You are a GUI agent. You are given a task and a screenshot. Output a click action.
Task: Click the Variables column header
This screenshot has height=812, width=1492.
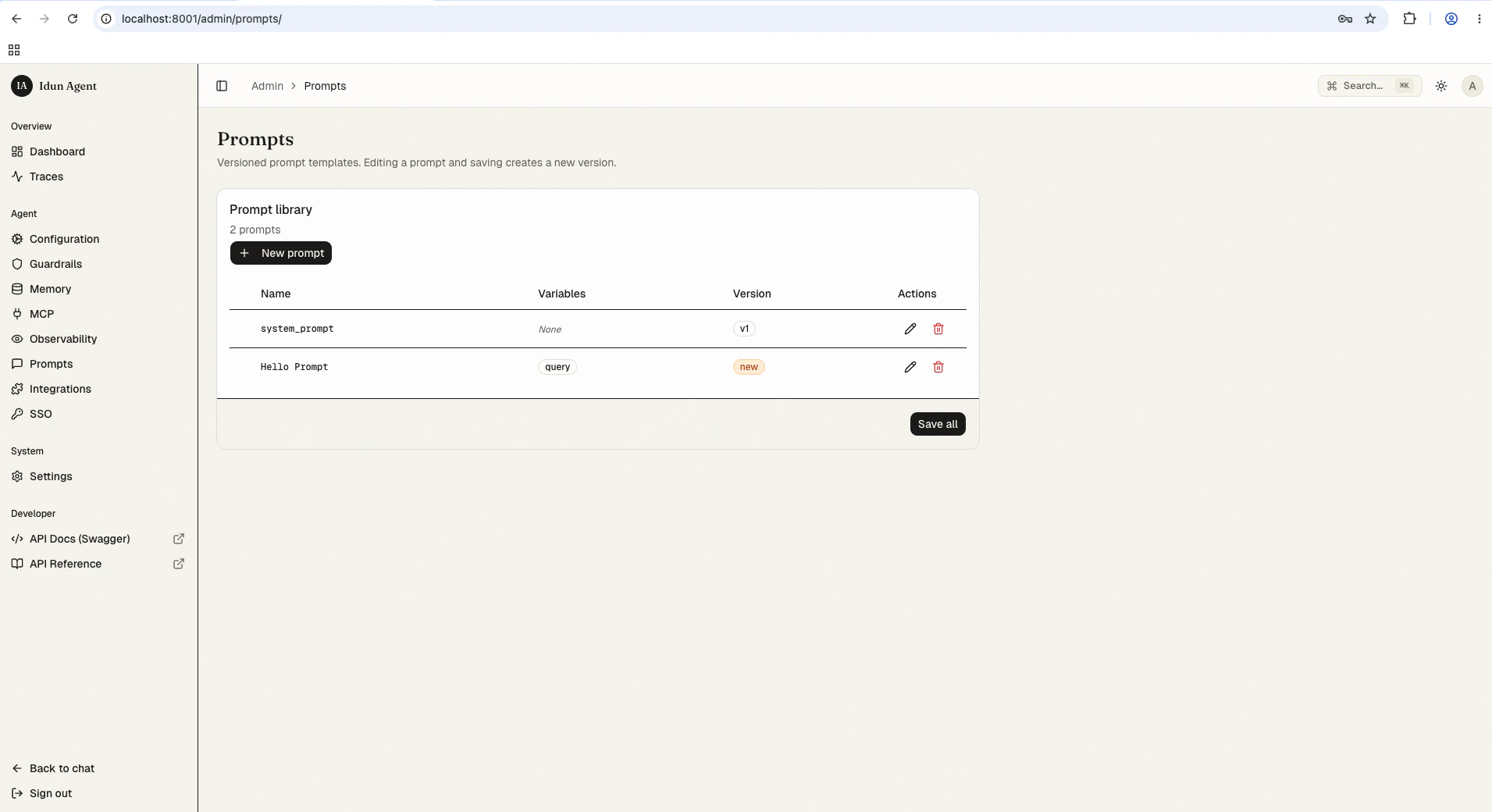(x=561, y=294)
